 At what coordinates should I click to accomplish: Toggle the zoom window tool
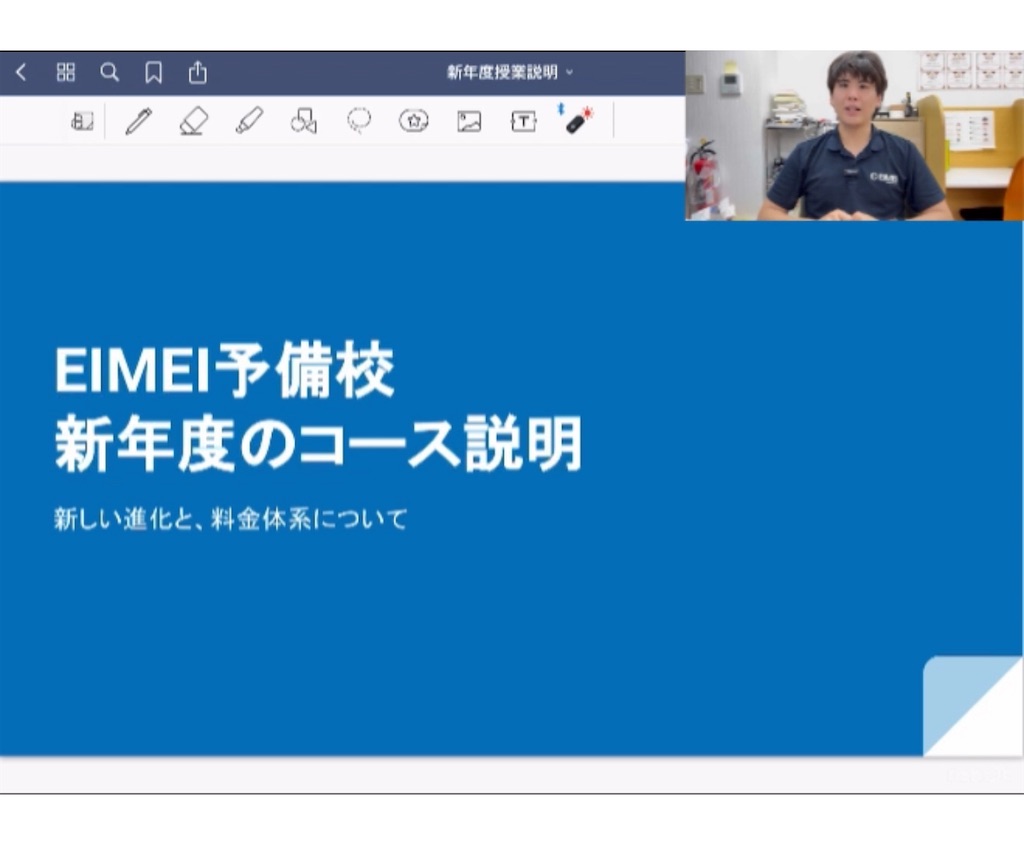click(x=82, y=121)
